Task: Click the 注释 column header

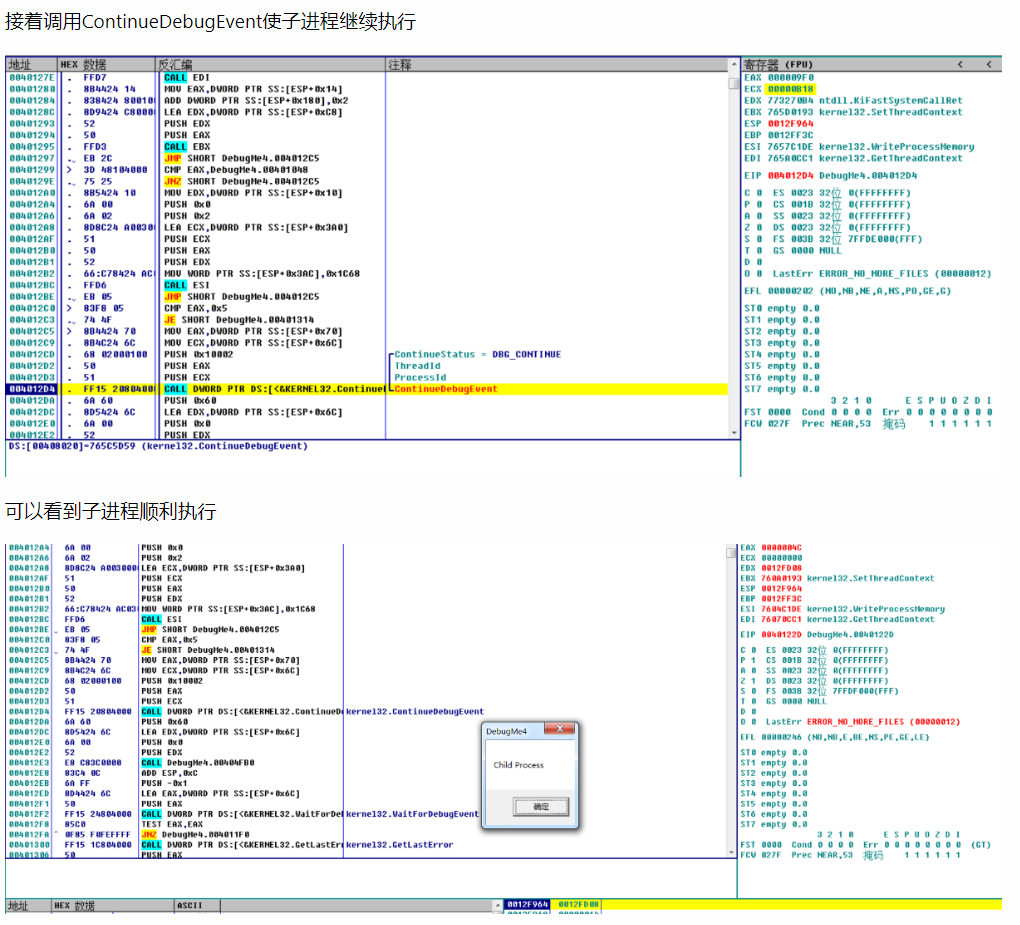Action: (557, 64)
